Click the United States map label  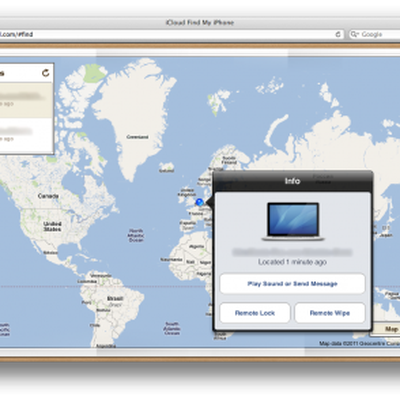(52, 226)
